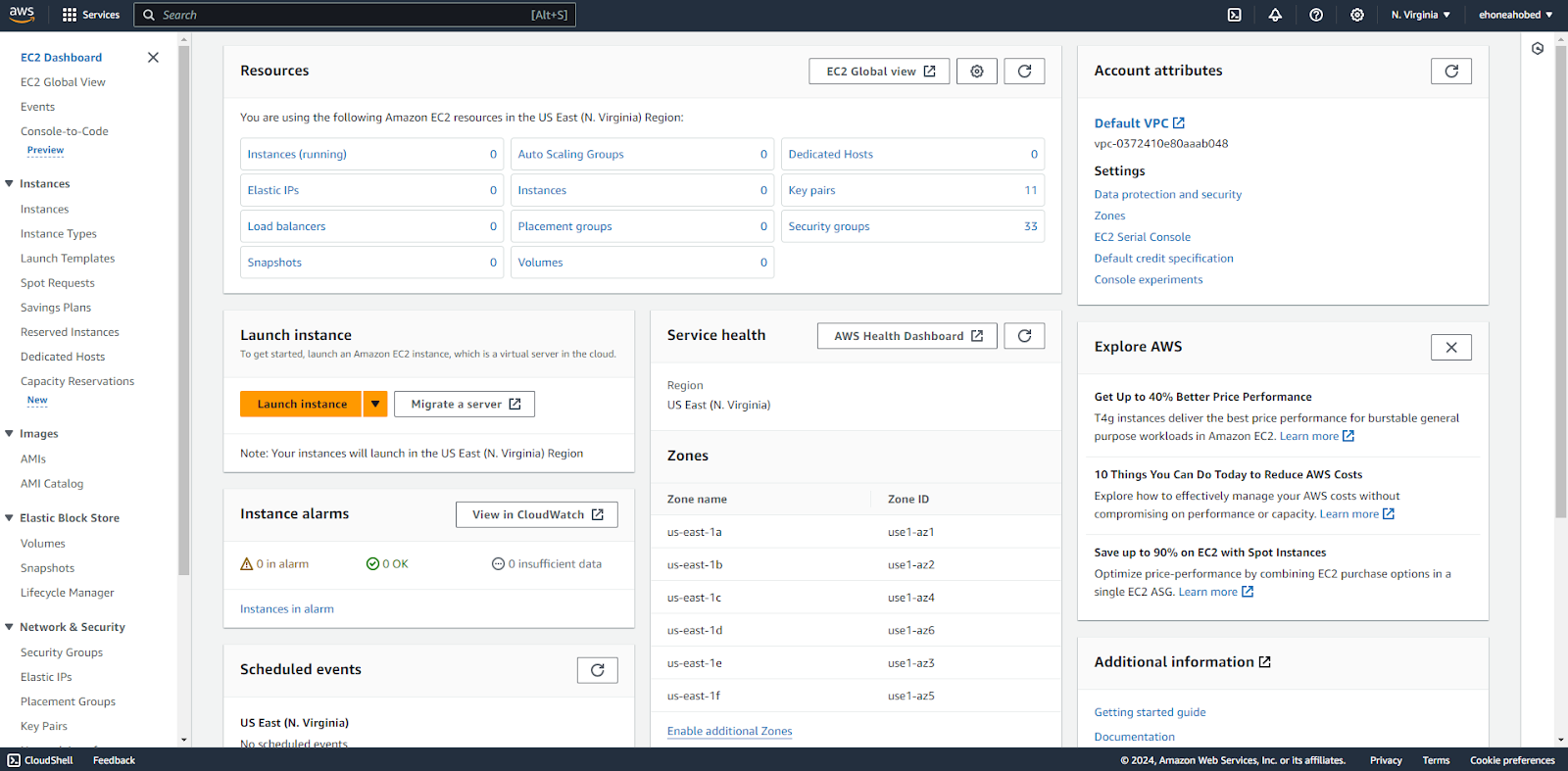
Task: Open the N. Virginia region selector
Action: pos(1420,15)
